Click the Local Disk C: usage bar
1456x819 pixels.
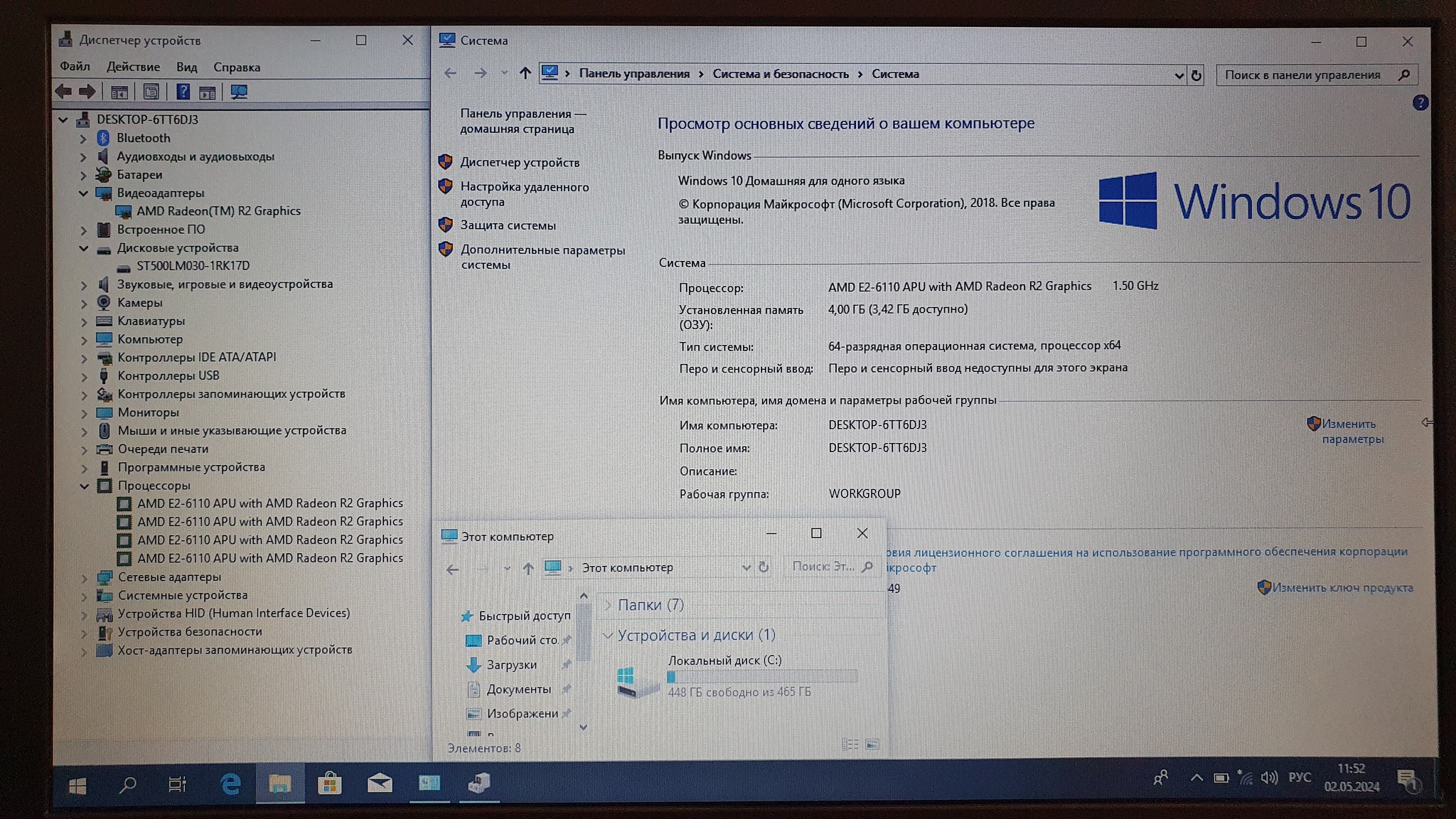[x=762, y=677]
